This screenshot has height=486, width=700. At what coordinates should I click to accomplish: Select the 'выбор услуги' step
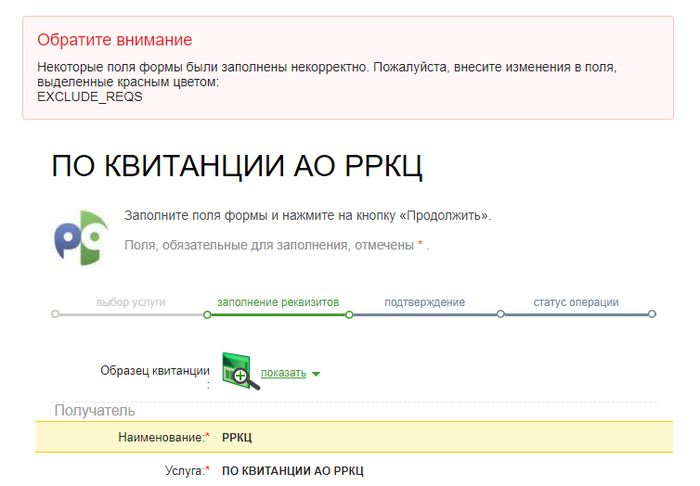131,302
